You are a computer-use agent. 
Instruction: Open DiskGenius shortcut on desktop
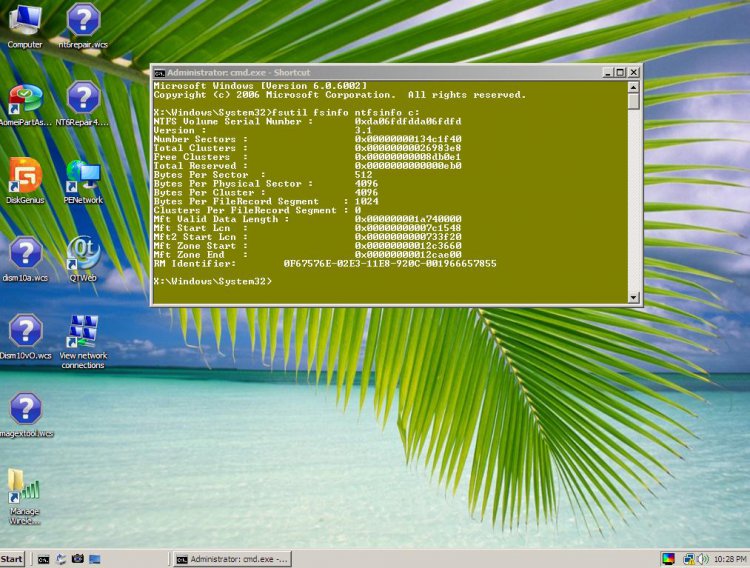pyautogui.click(x=25, y=181)
